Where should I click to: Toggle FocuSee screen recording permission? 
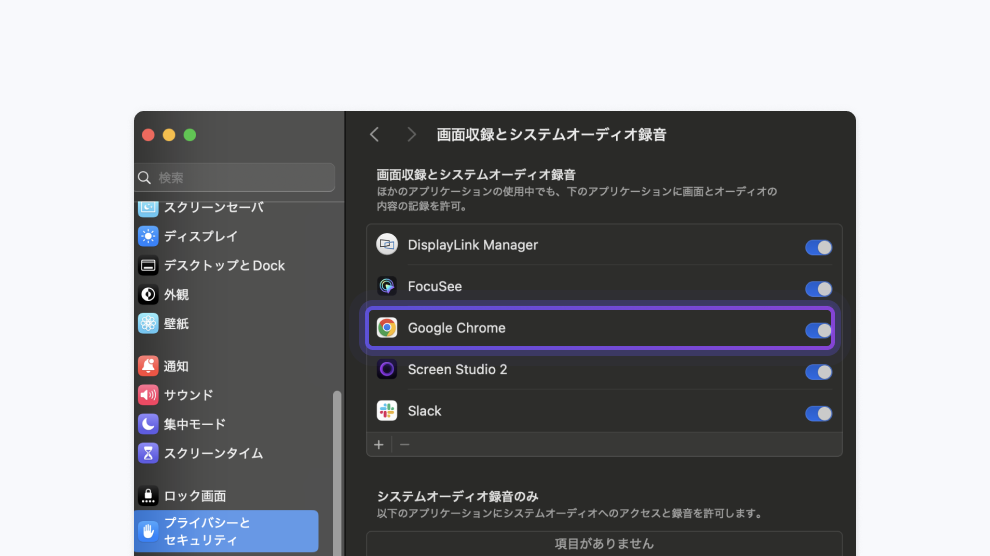(x=818, y=289)
